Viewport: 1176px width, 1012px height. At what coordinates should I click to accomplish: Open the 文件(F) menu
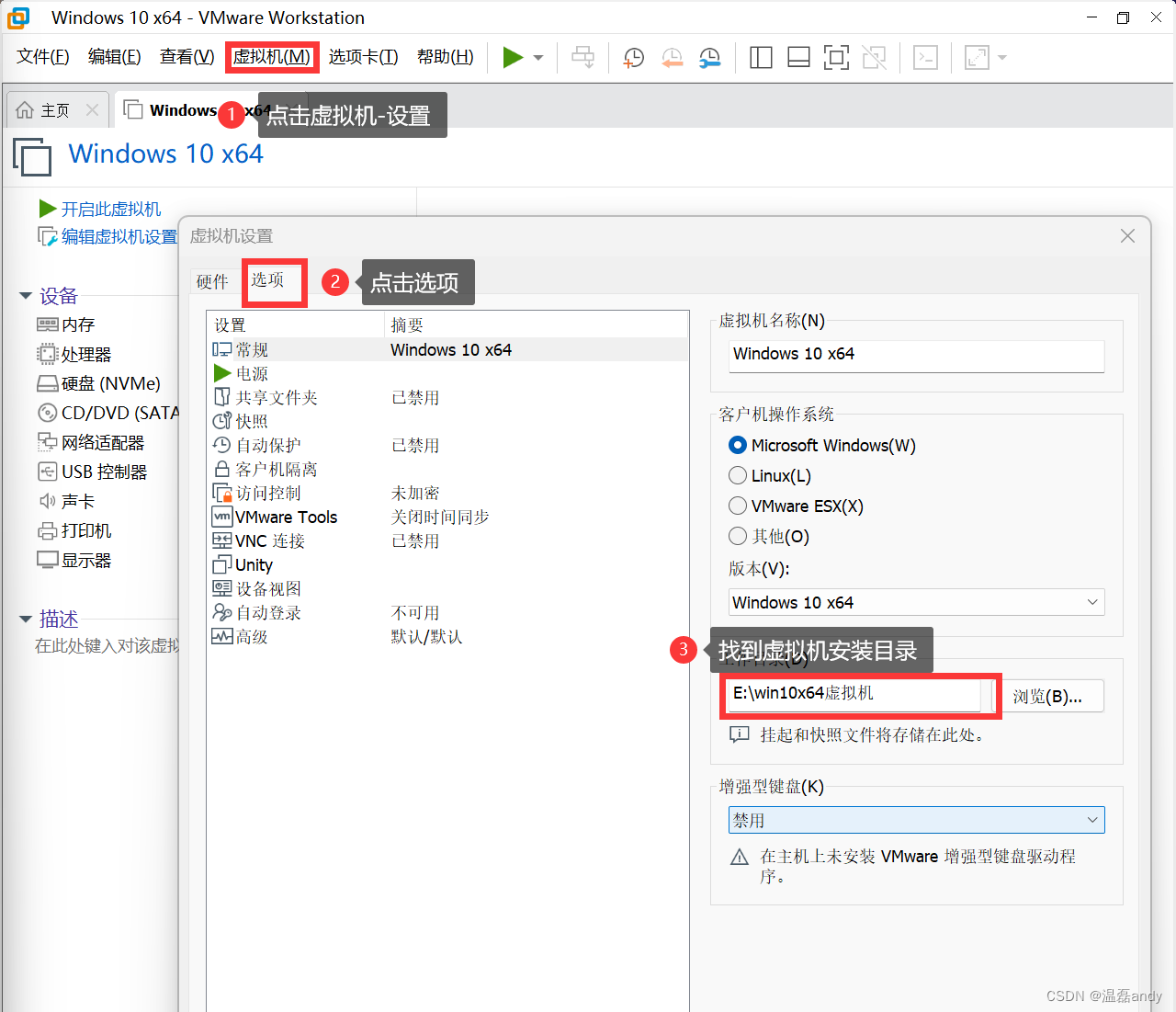(x=43, y=57)
